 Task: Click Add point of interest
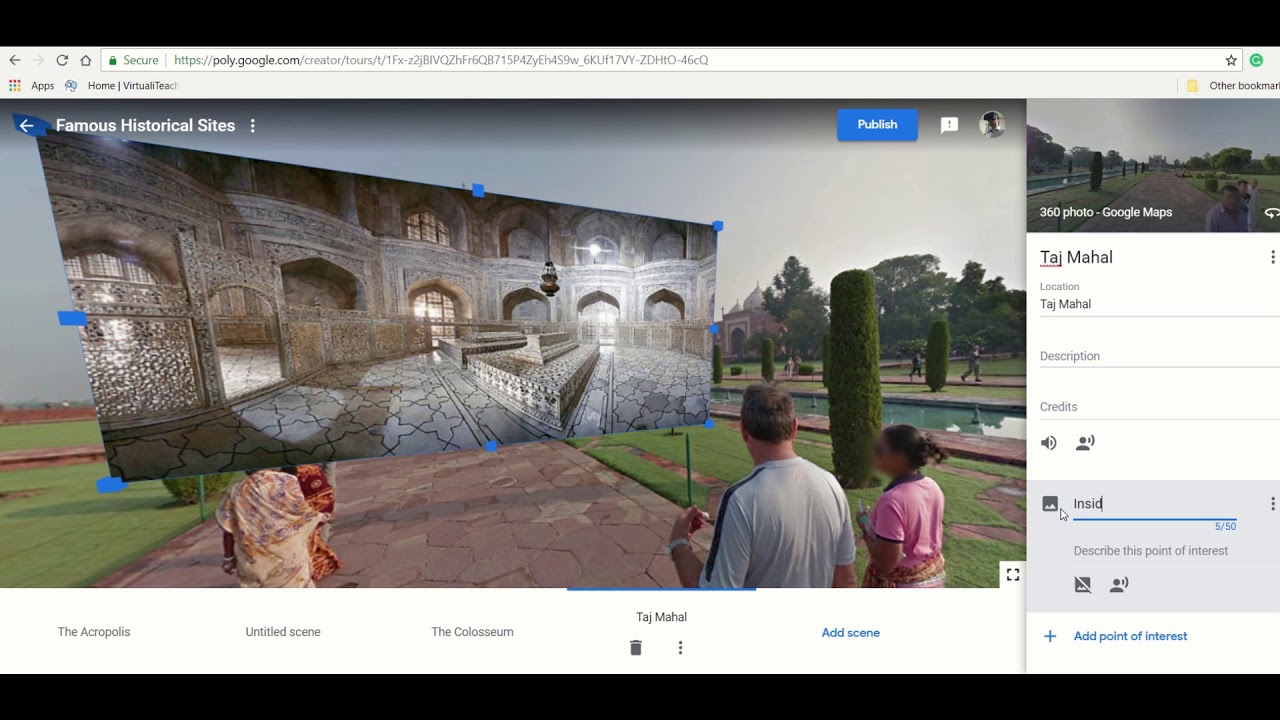coord(1130,636)
